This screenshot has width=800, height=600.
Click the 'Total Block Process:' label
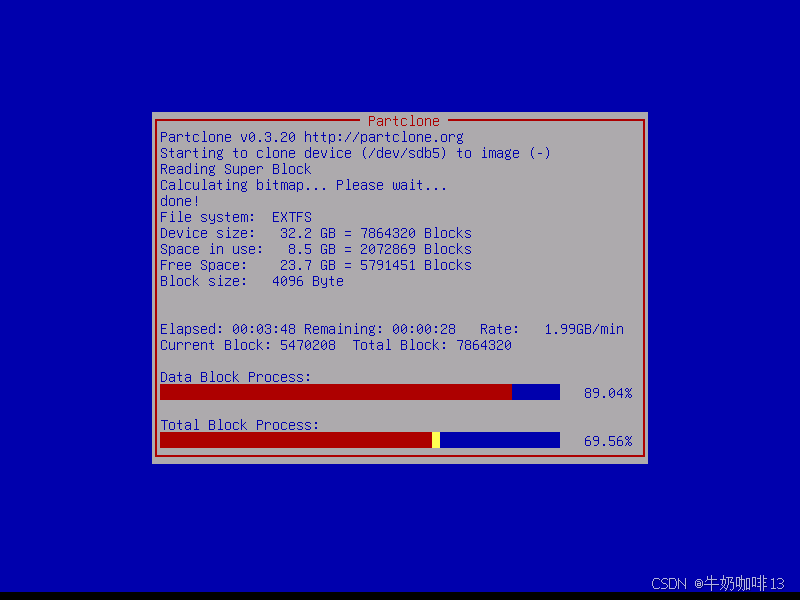pos(239,425)
